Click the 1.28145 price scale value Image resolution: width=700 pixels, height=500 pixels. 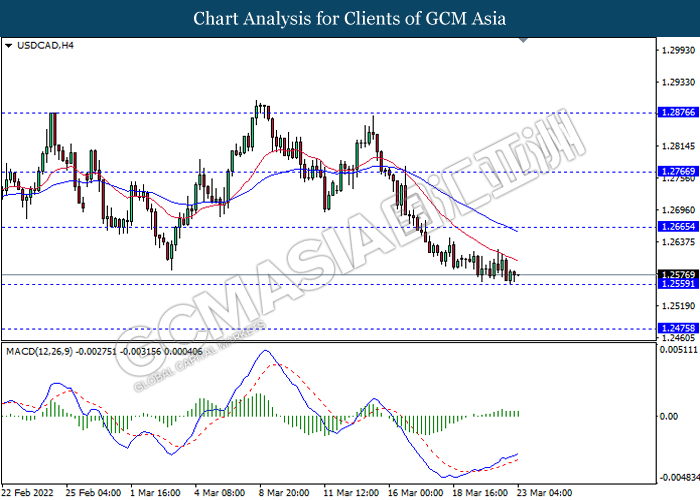click(679, 146)
